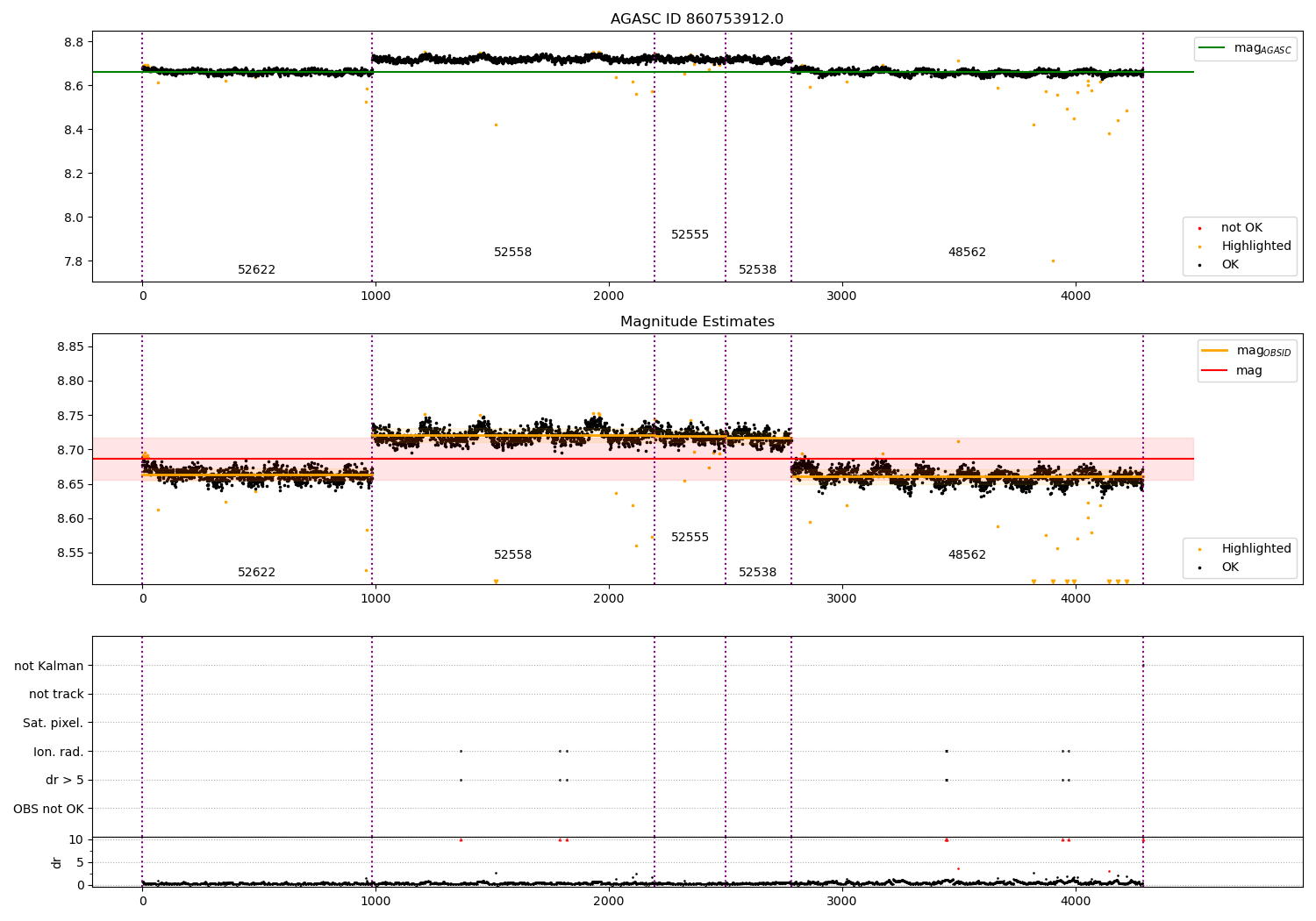Click OBSID label 52558 in the top plot
Image resolution: width=1316 pixels, height=921 pixels.
(x=512, y=253)
